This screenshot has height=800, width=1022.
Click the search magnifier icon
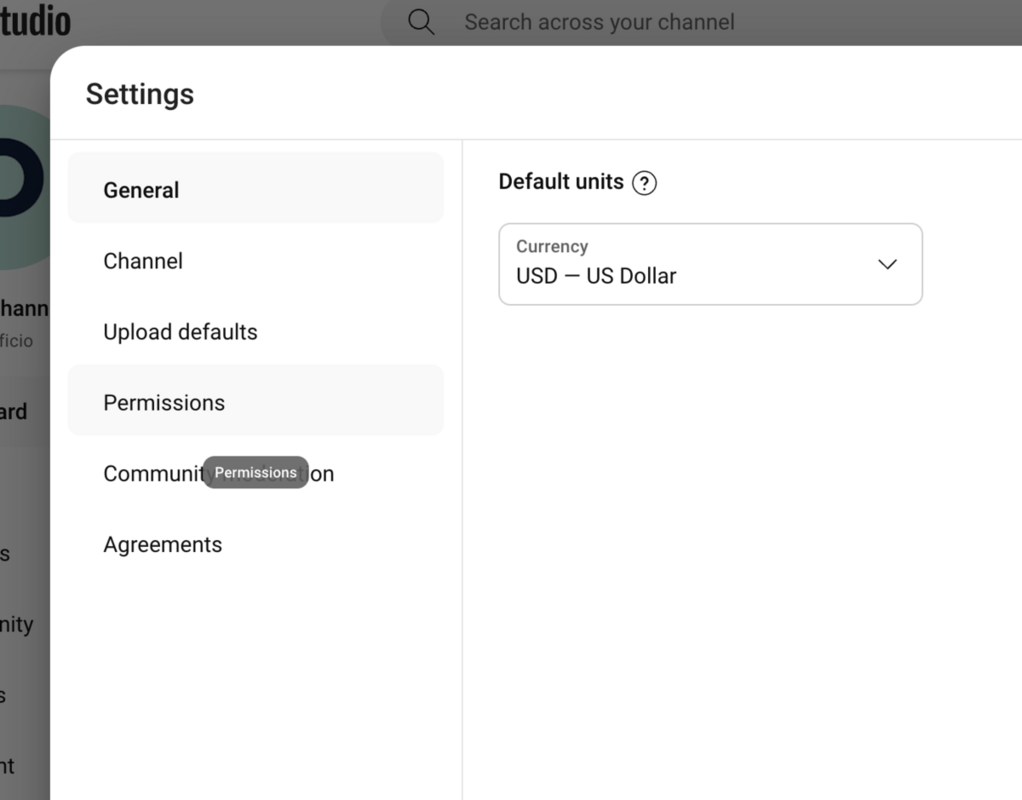coord(421,22)
